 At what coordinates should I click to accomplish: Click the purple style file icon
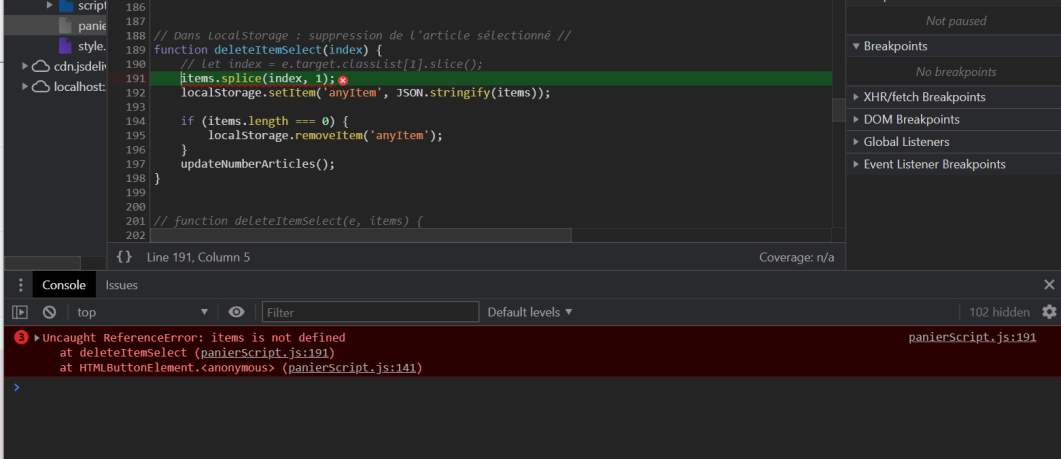65,46
